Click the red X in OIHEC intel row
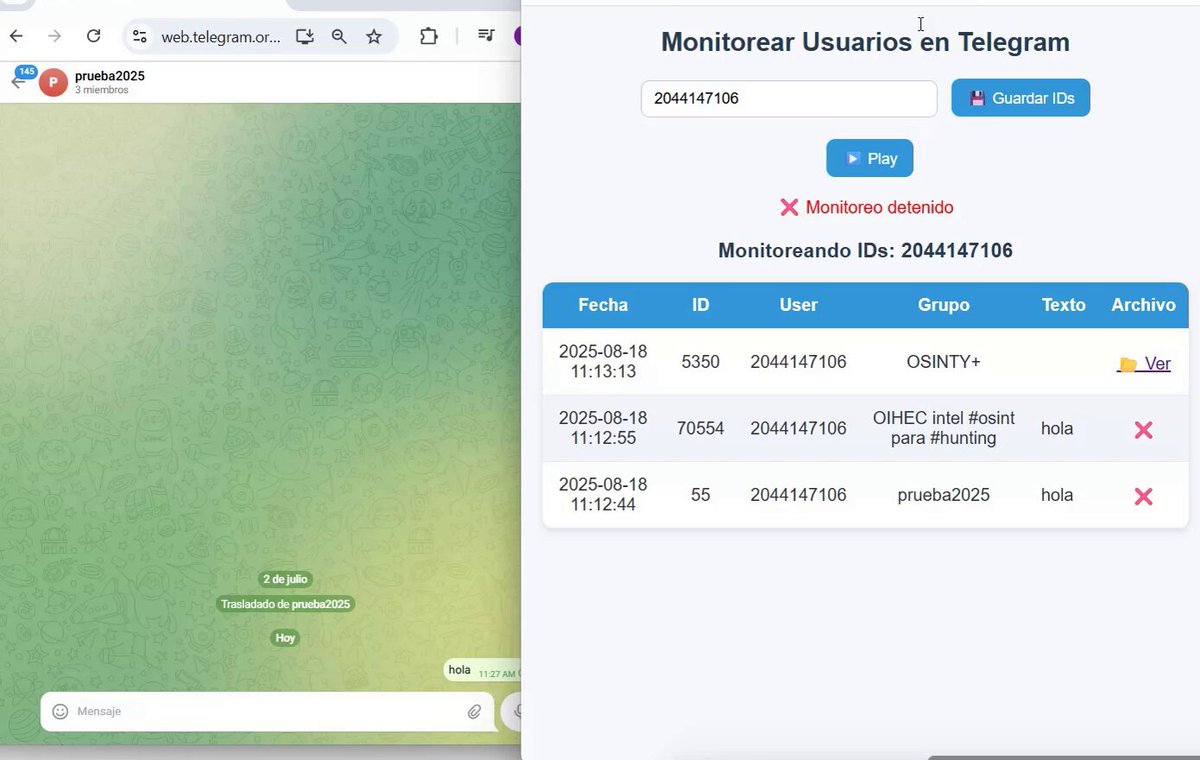The image size is (1200, 760). pos(1144,430)
